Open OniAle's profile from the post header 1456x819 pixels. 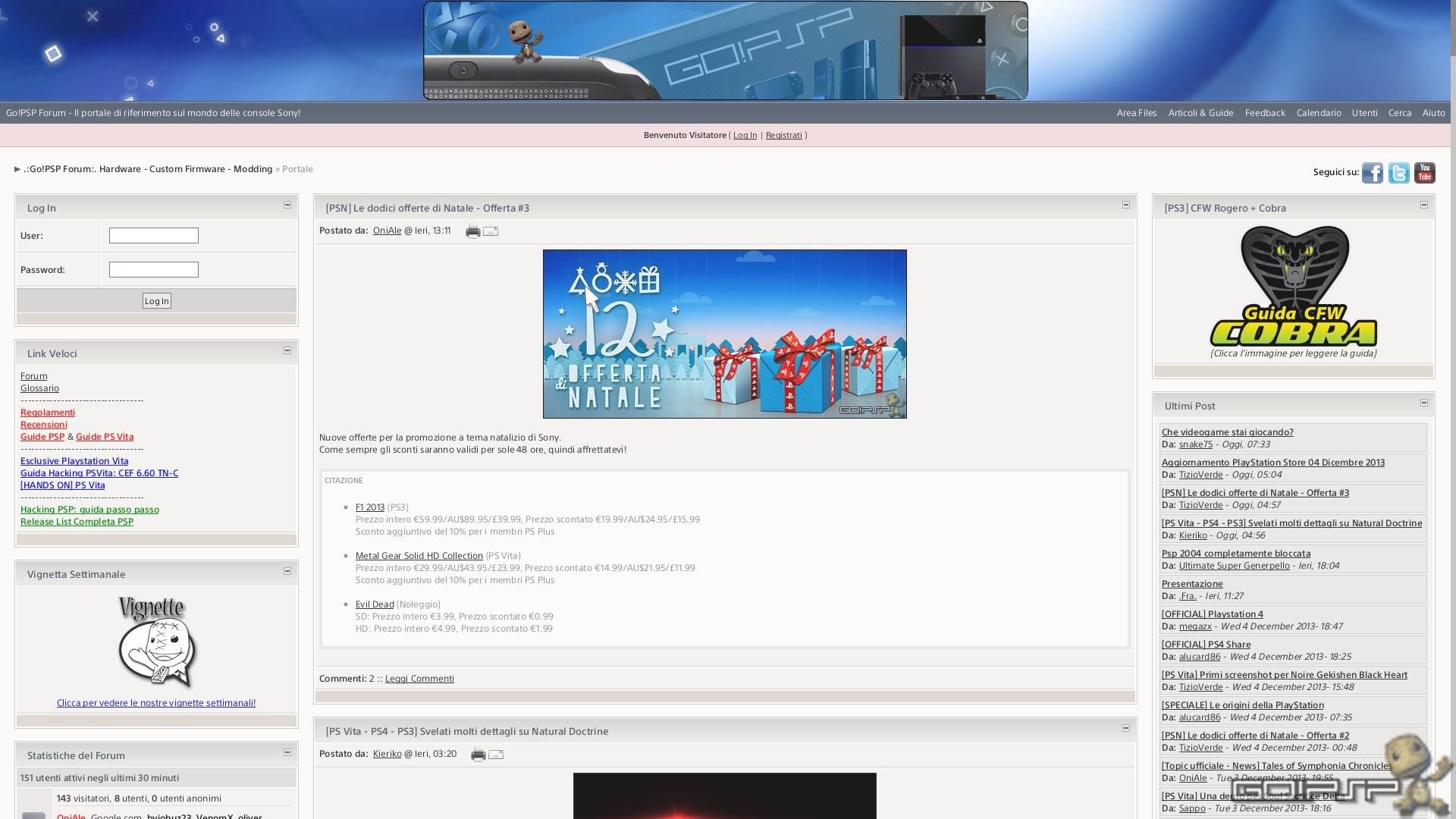click(387, 231)
